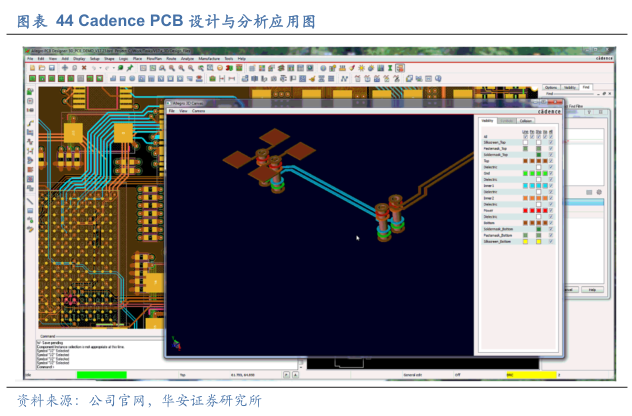Screen dimensions: 632x416
Task: Open the Manufacture menu
Action: point(209,59)
